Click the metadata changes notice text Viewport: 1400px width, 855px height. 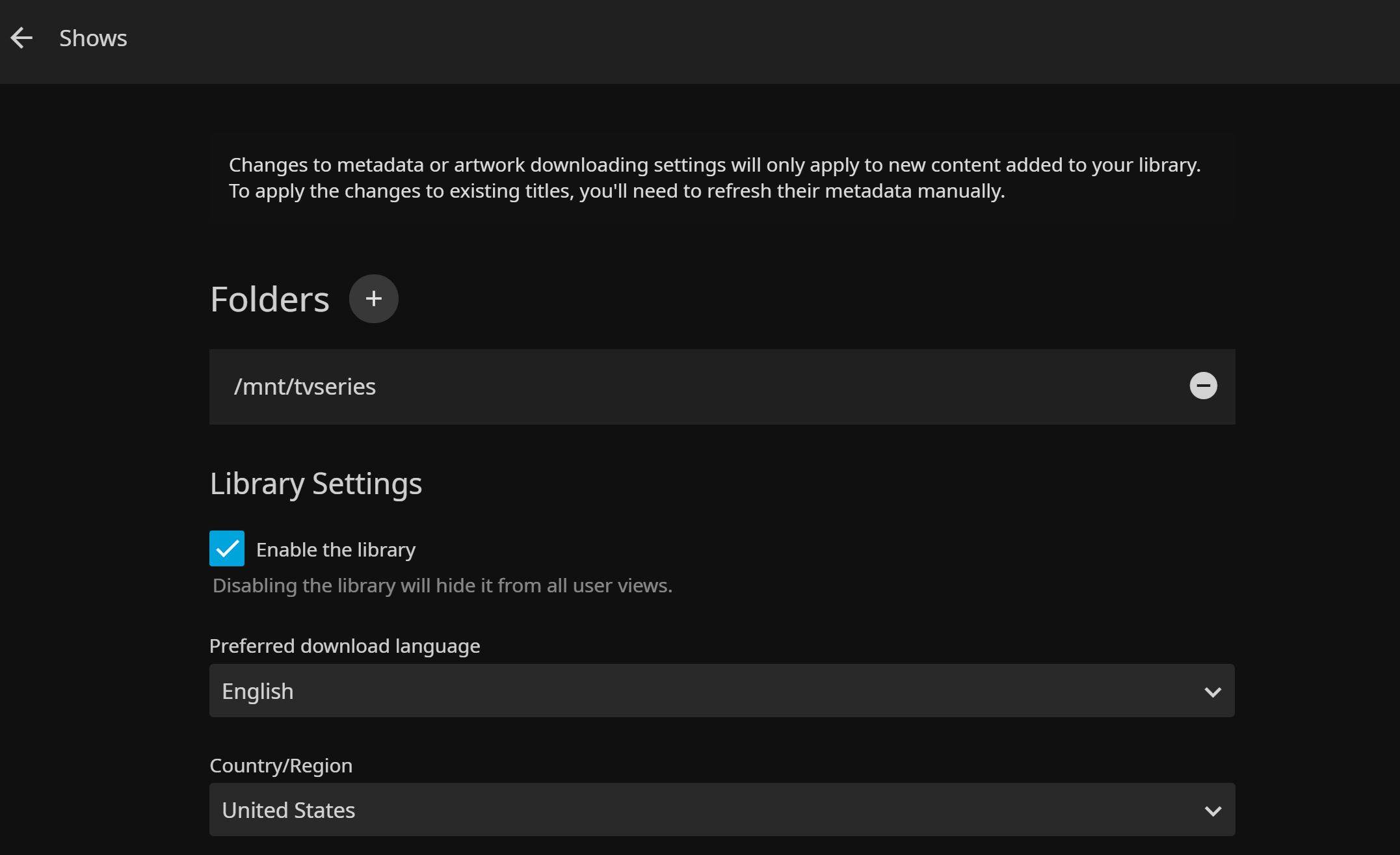pyautogui.click(x=714, y=165)
